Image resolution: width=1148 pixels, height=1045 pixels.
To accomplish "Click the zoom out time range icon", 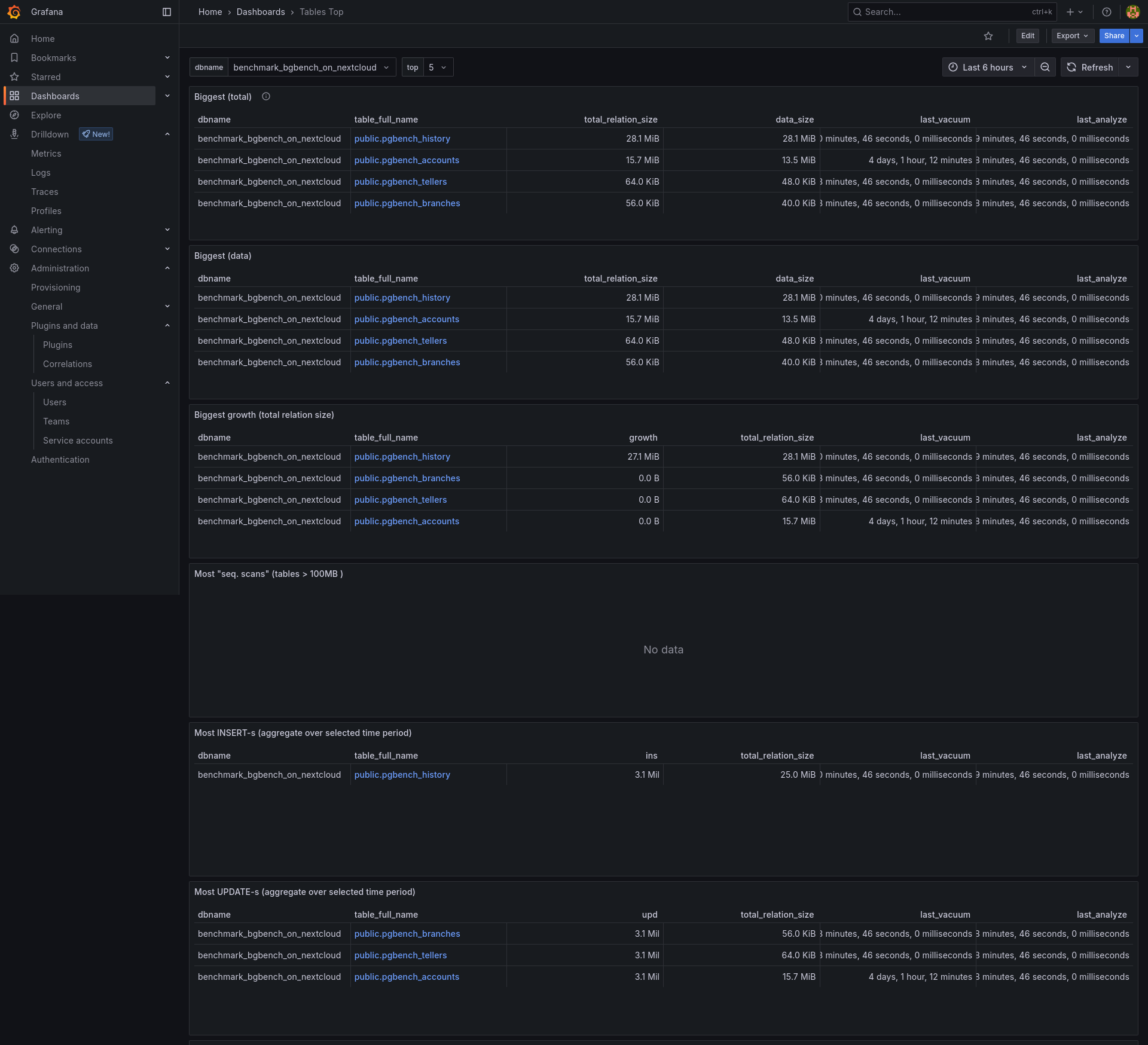I will click(1045, 68).
